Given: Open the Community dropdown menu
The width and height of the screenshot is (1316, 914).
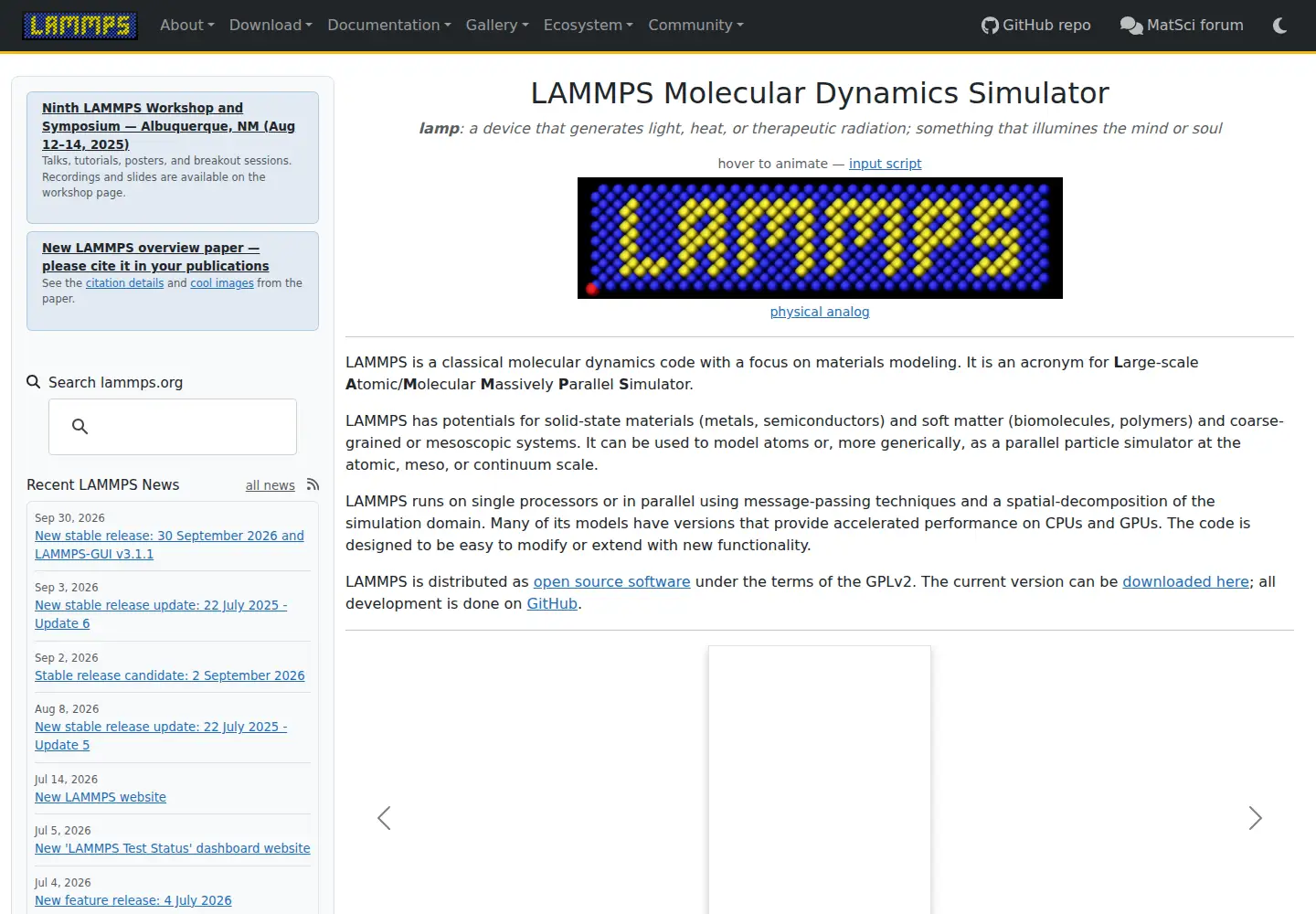Looking at the screenshot, I should (x=696, y=26).
